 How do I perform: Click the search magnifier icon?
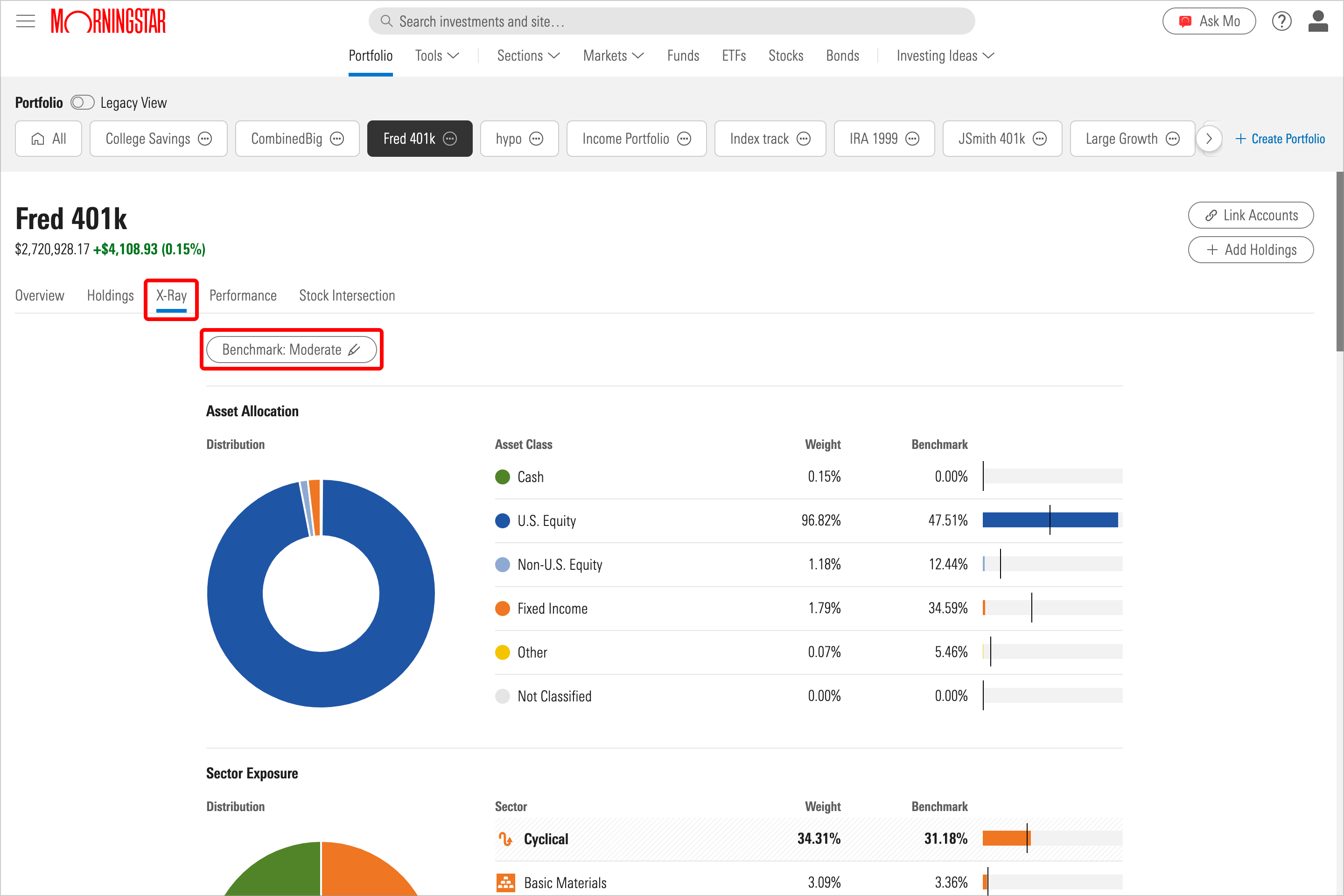pyautogui.click(x=386, y=21)
